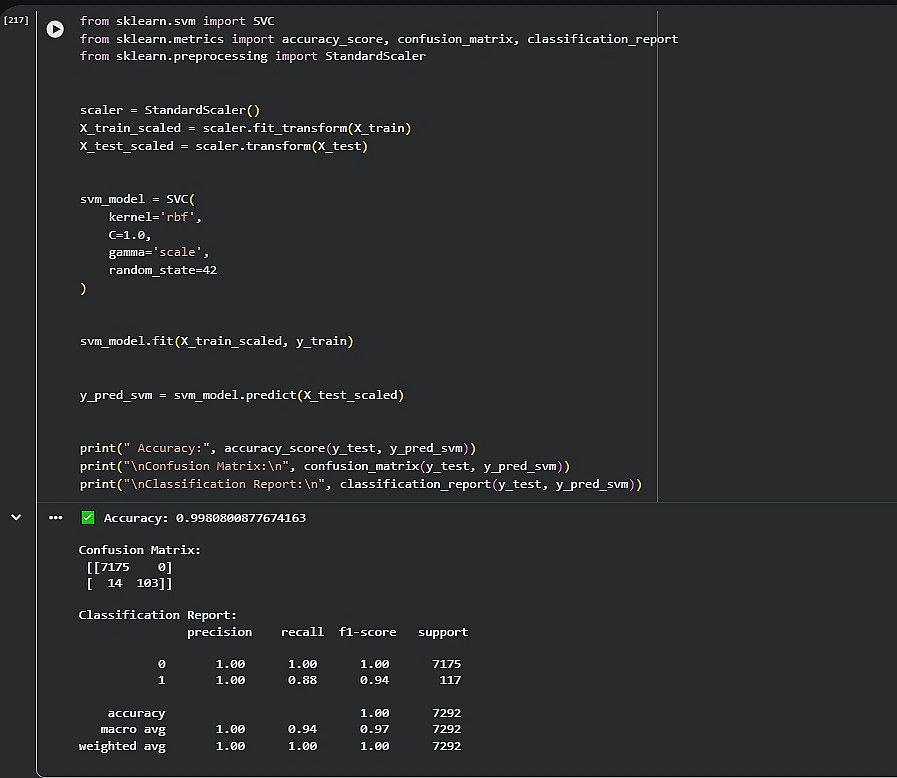Click the Confusion Matrix output heading

pyautogui.click(x=139, y=550)
